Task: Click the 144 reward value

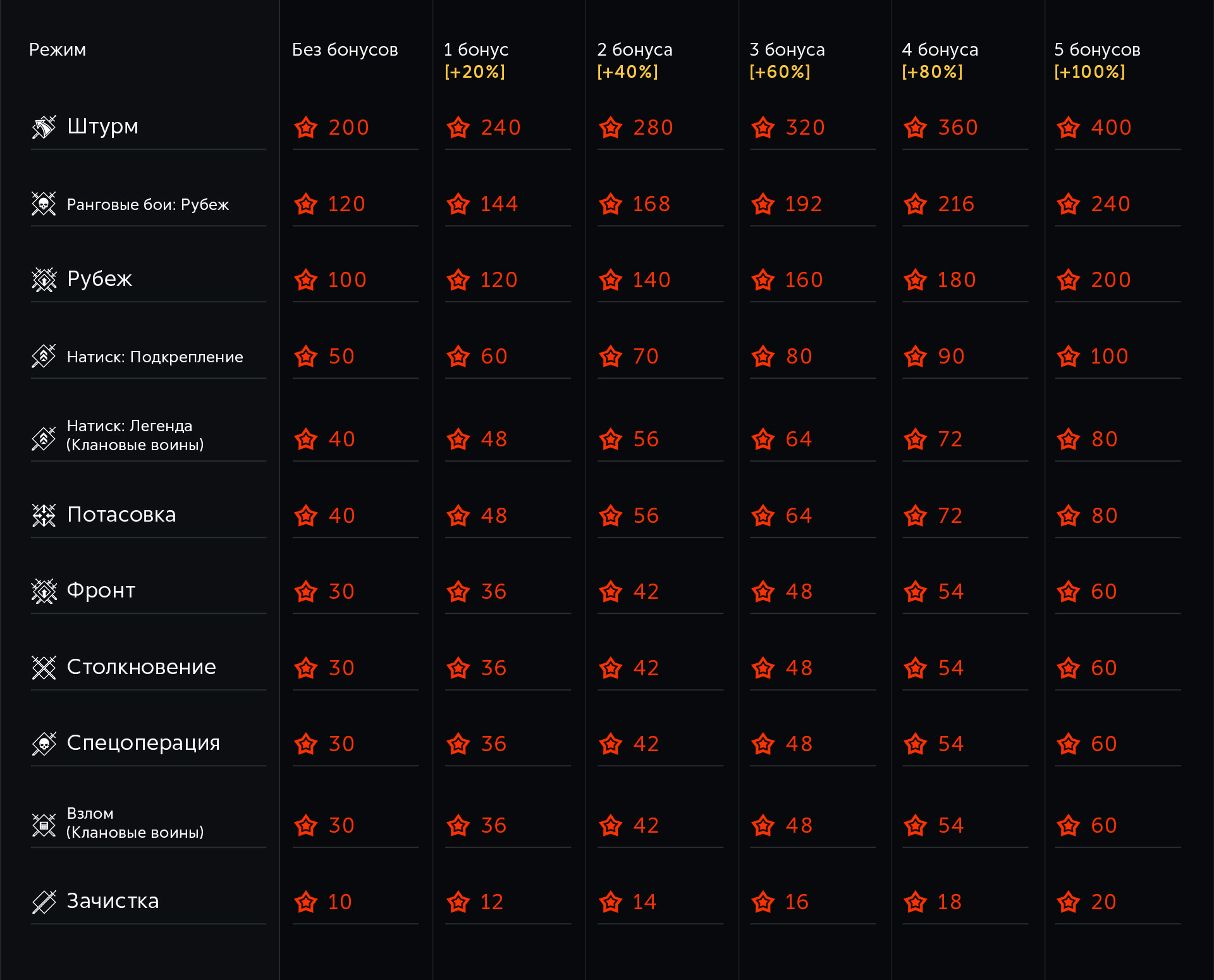Action: 499,204
